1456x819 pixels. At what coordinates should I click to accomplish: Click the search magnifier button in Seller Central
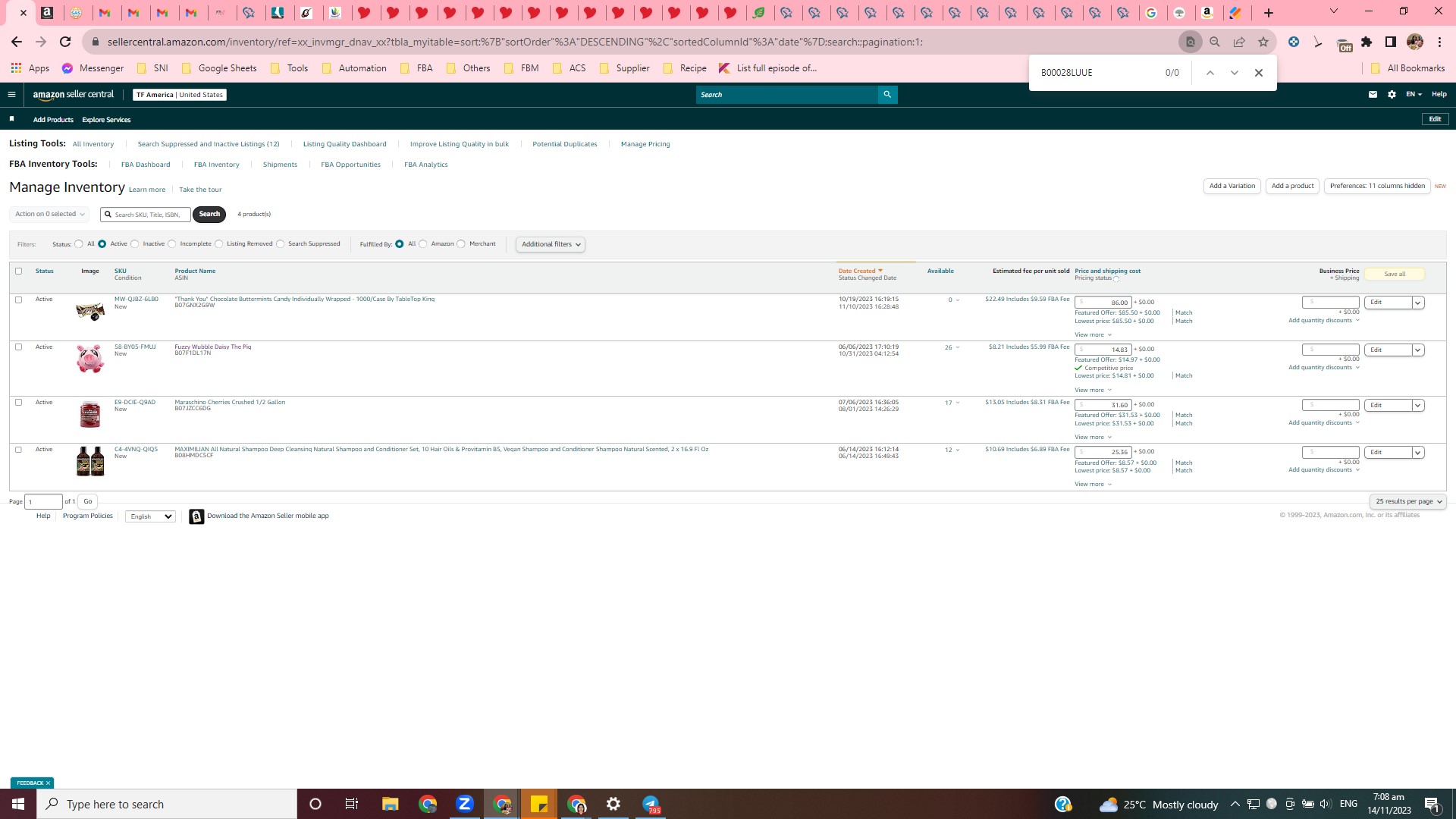[887, 95]
